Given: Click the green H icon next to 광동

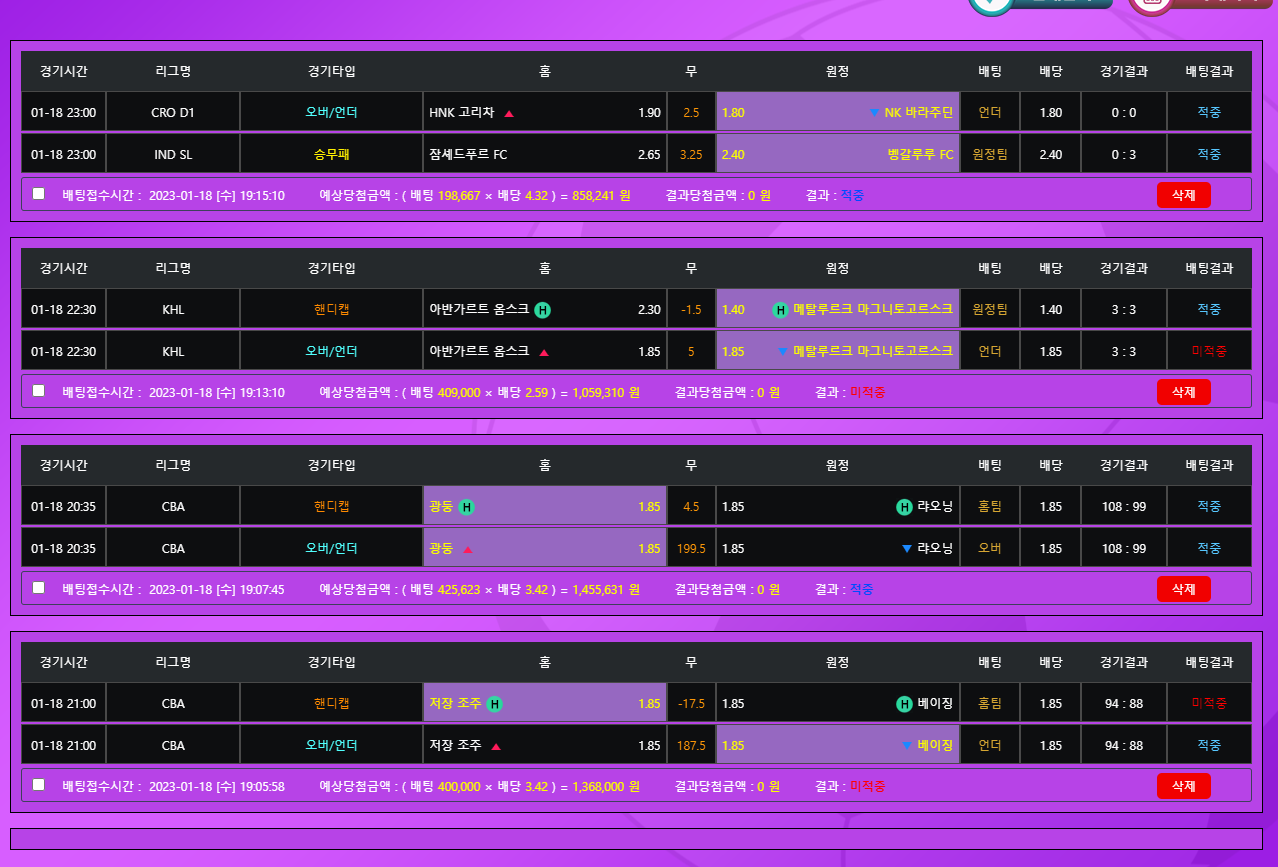Looking at the screenshot, I should [466, 507].
